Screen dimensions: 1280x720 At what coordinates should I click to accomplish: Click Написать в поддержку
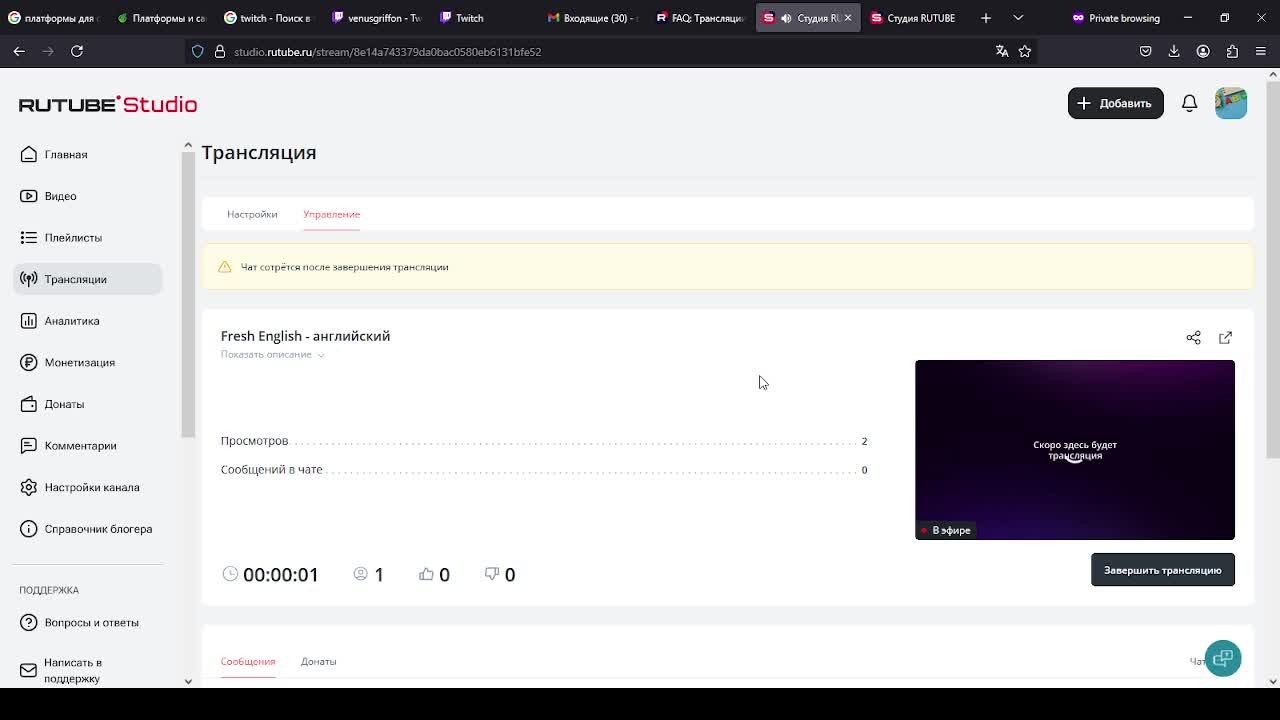click(x=88, y=670)
